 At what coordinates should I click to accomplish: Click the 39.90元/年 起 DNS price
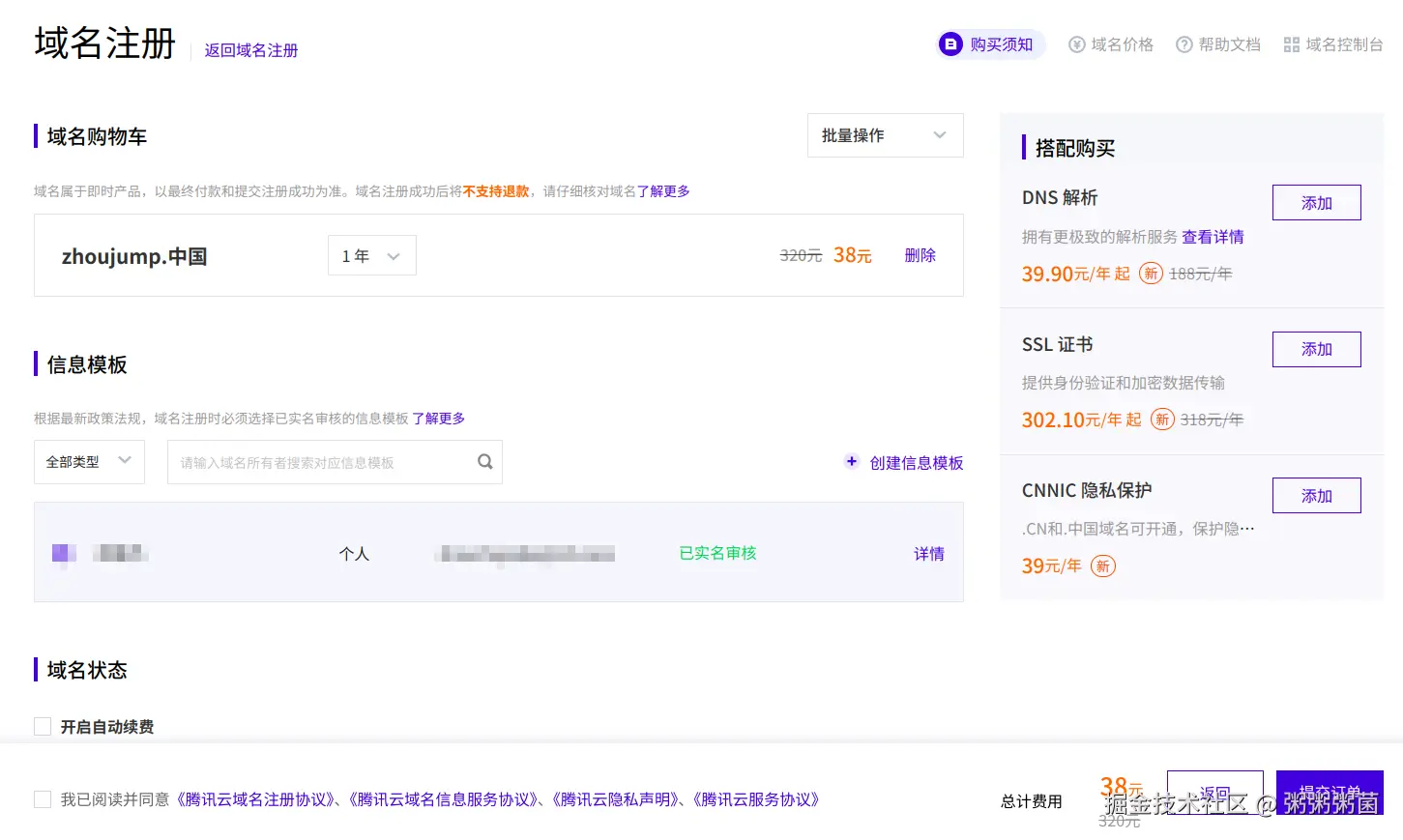click(x=1075, y=274)
